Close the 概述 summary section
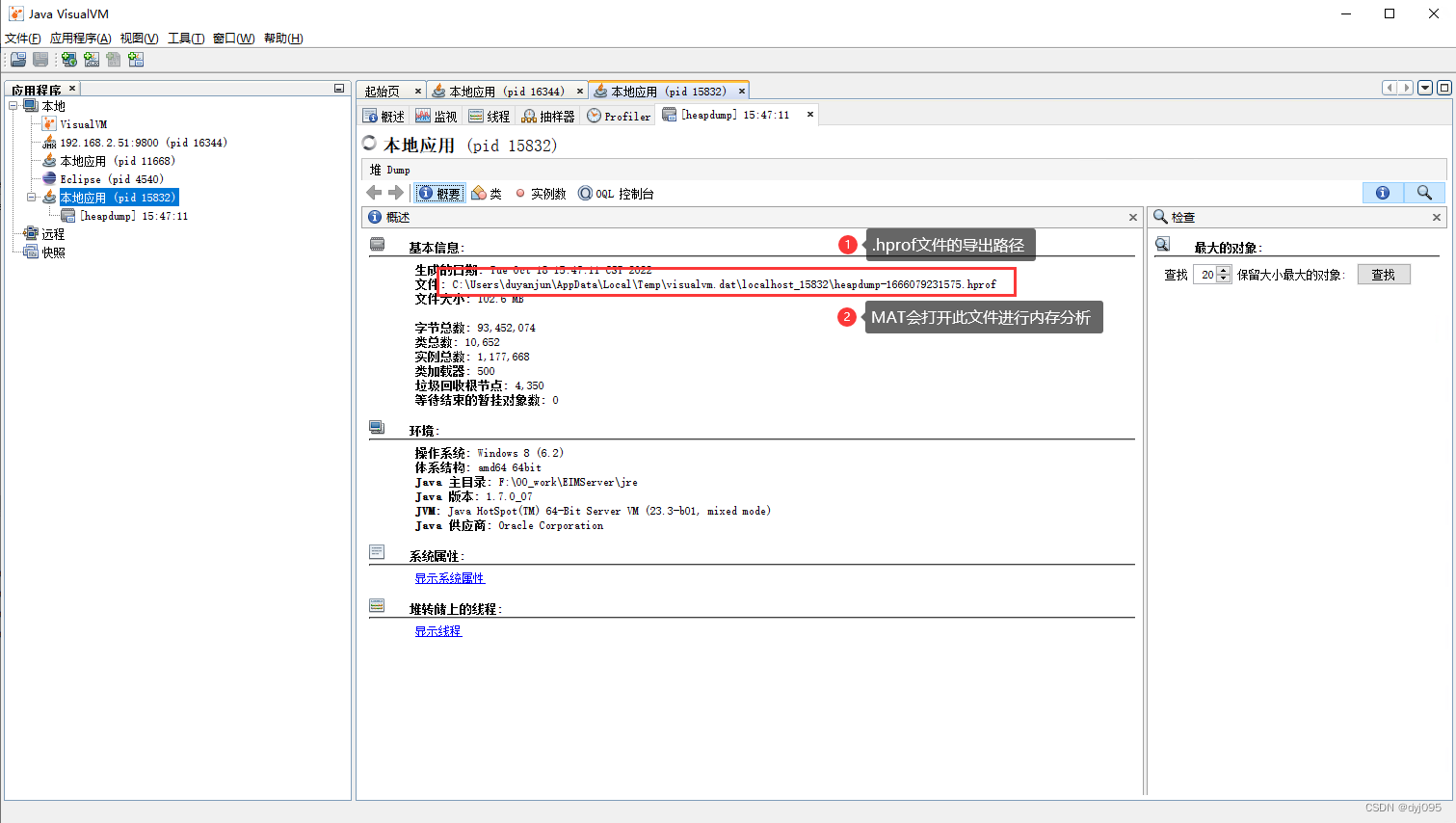 coord(1133,218)
